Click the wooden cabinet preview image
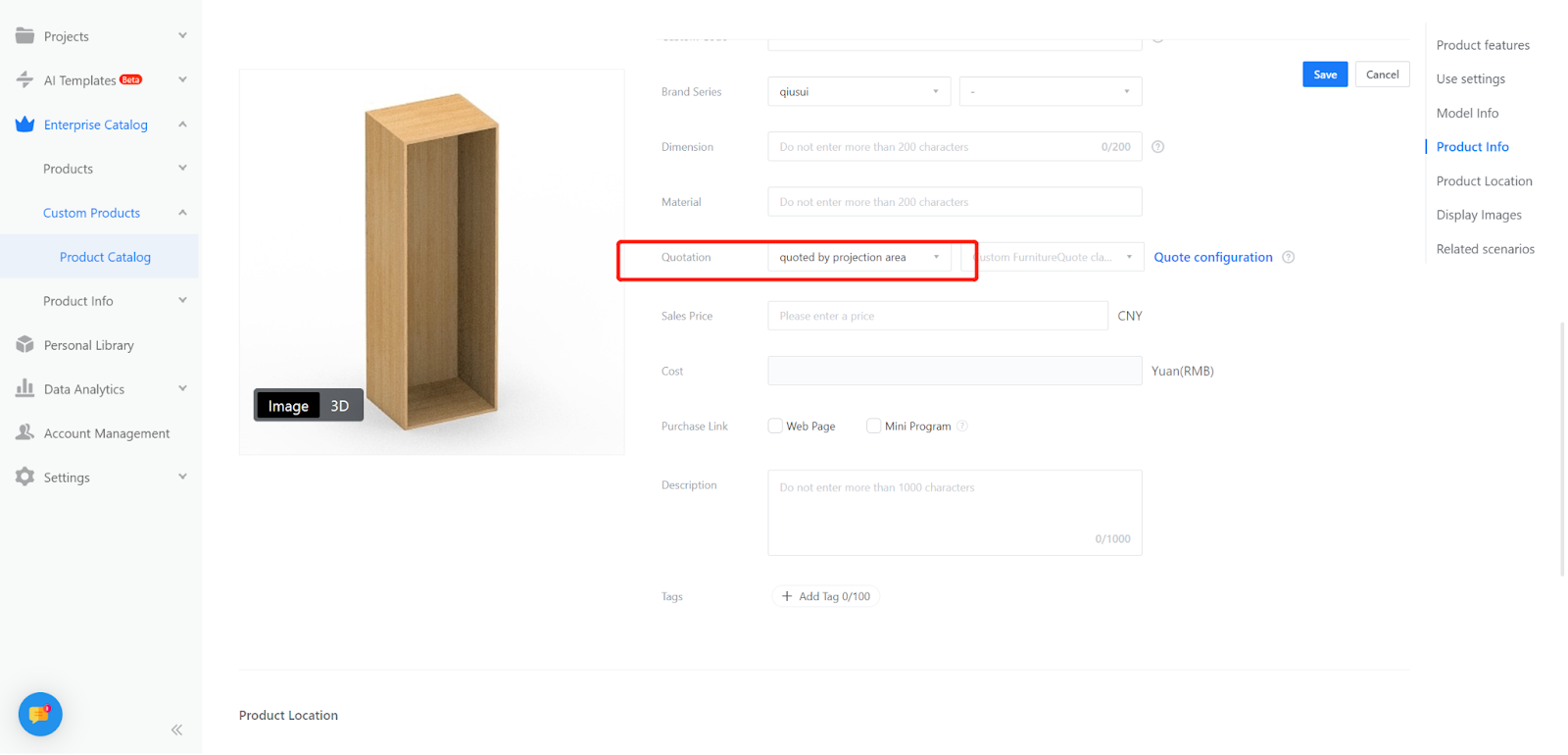1568x755 pixels. (431, 262)
